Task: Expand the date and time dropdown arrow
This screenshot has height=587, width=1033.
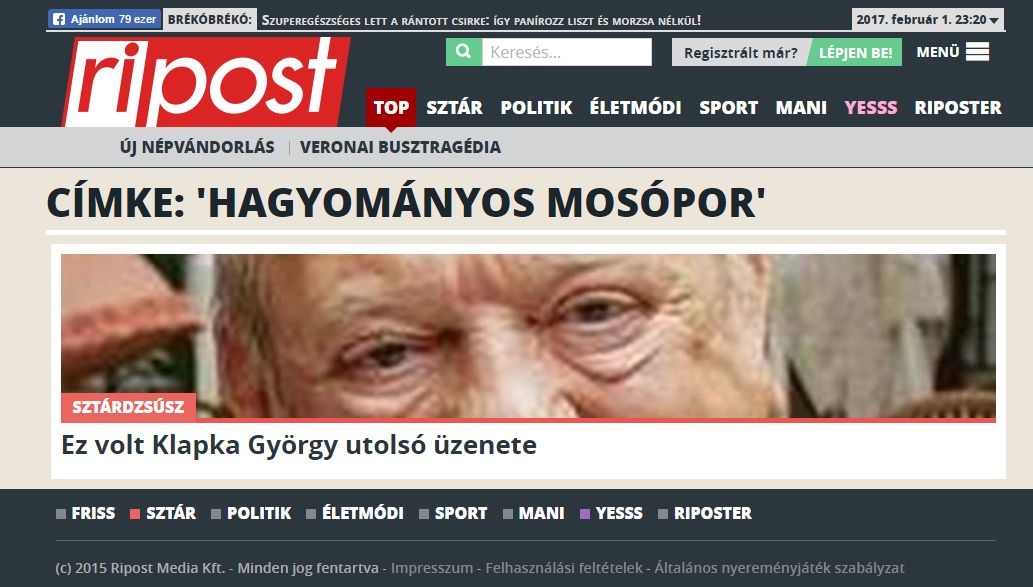Action: (994, 20)
